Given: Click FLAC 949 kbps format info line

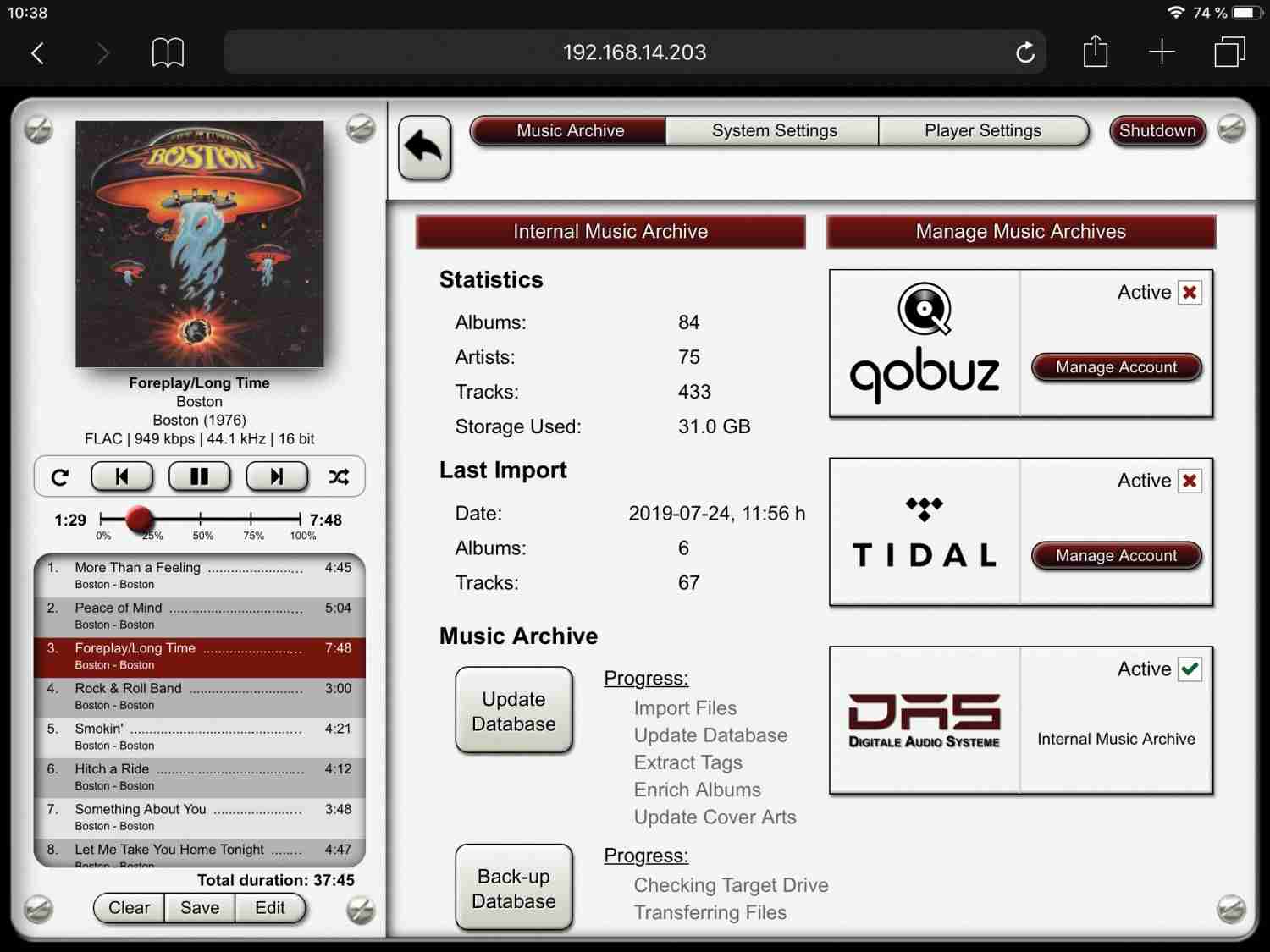Looking at the screenshot, I should [x=199, y=439].
